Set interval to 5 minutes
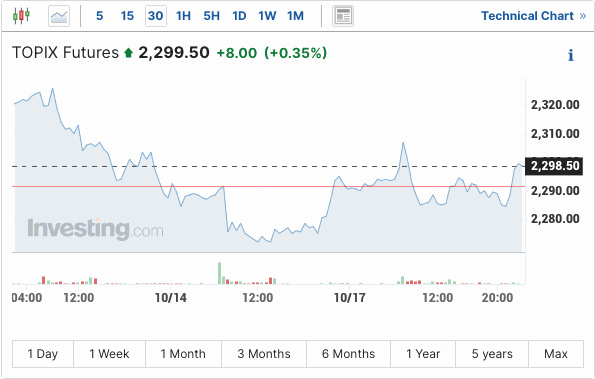595x379 pixels. tap(99, 16)
